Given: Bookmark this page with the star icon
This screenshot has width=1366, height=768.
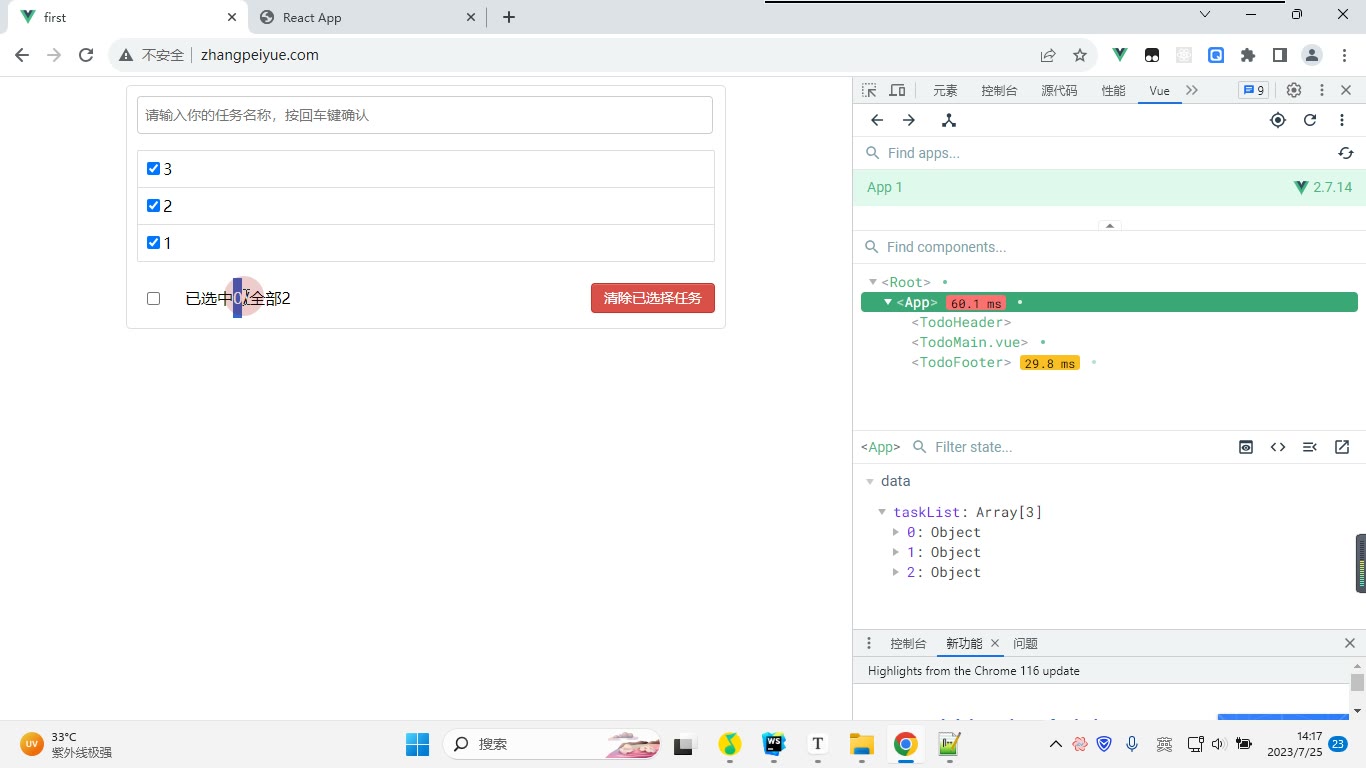Looking at the screenshot, I should (x=1080, y=55).
